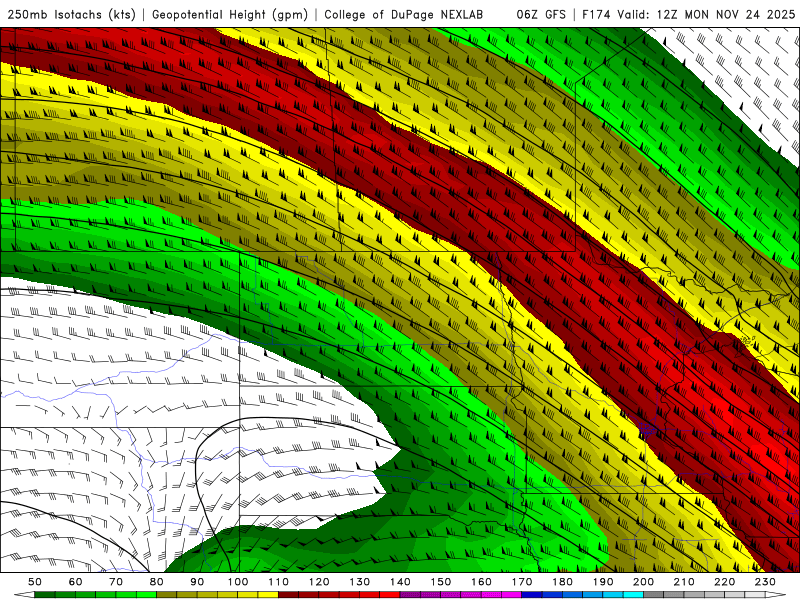Select the 170 knots legend label

[x=522, y=582]
